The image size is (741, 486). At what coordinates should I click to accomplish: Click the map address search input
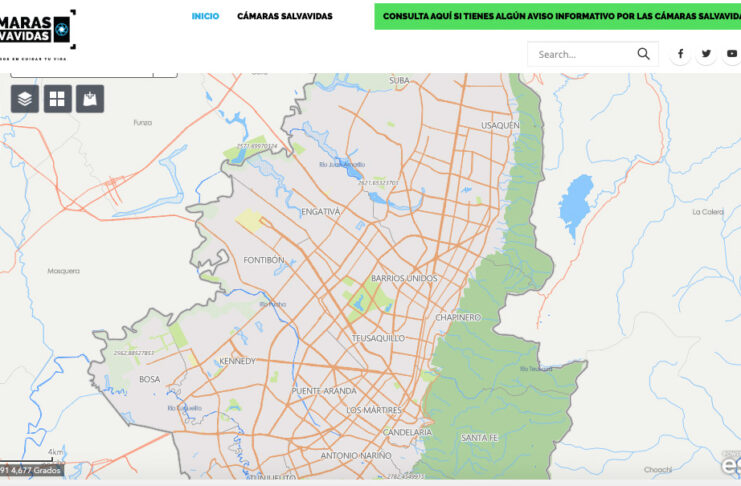click(80, 73)
